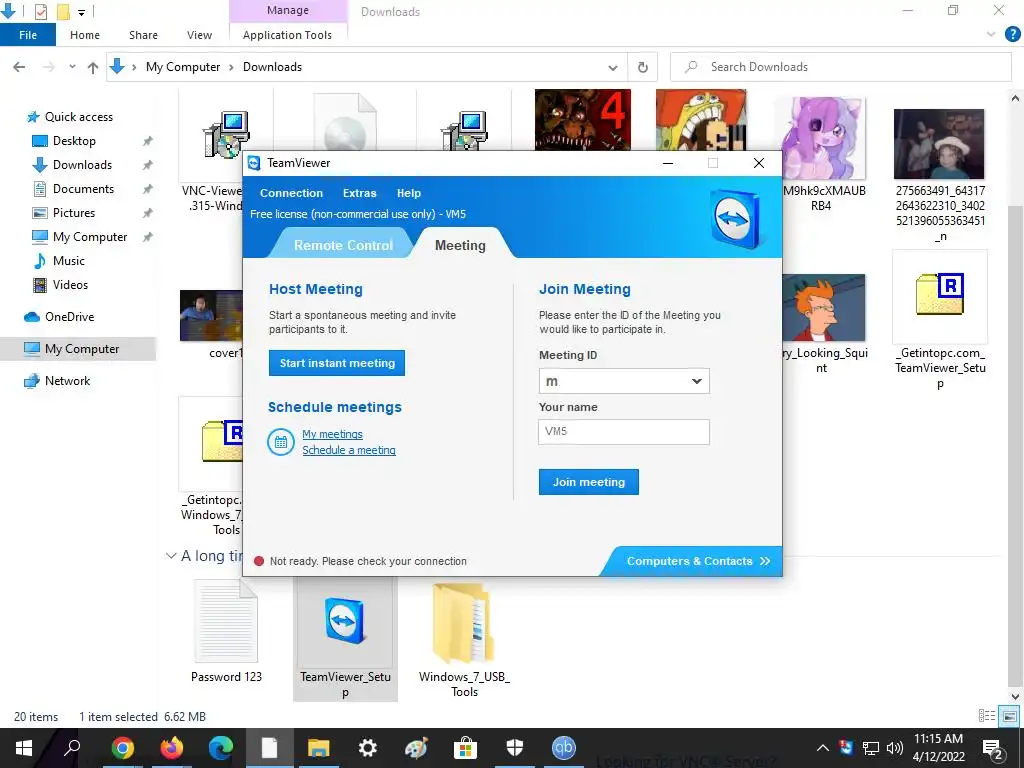Open the Help menu in TeamViewer

point(409,193)
